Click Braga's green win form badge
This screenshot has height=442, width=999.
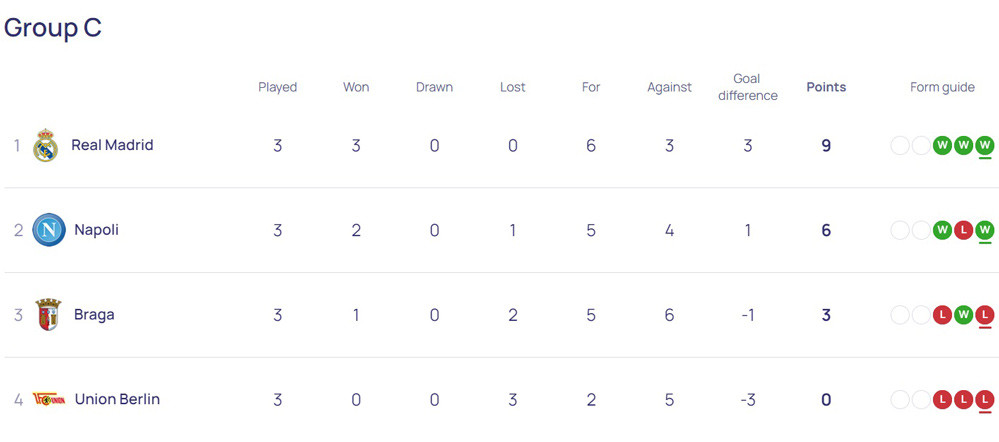click(963, 316)
